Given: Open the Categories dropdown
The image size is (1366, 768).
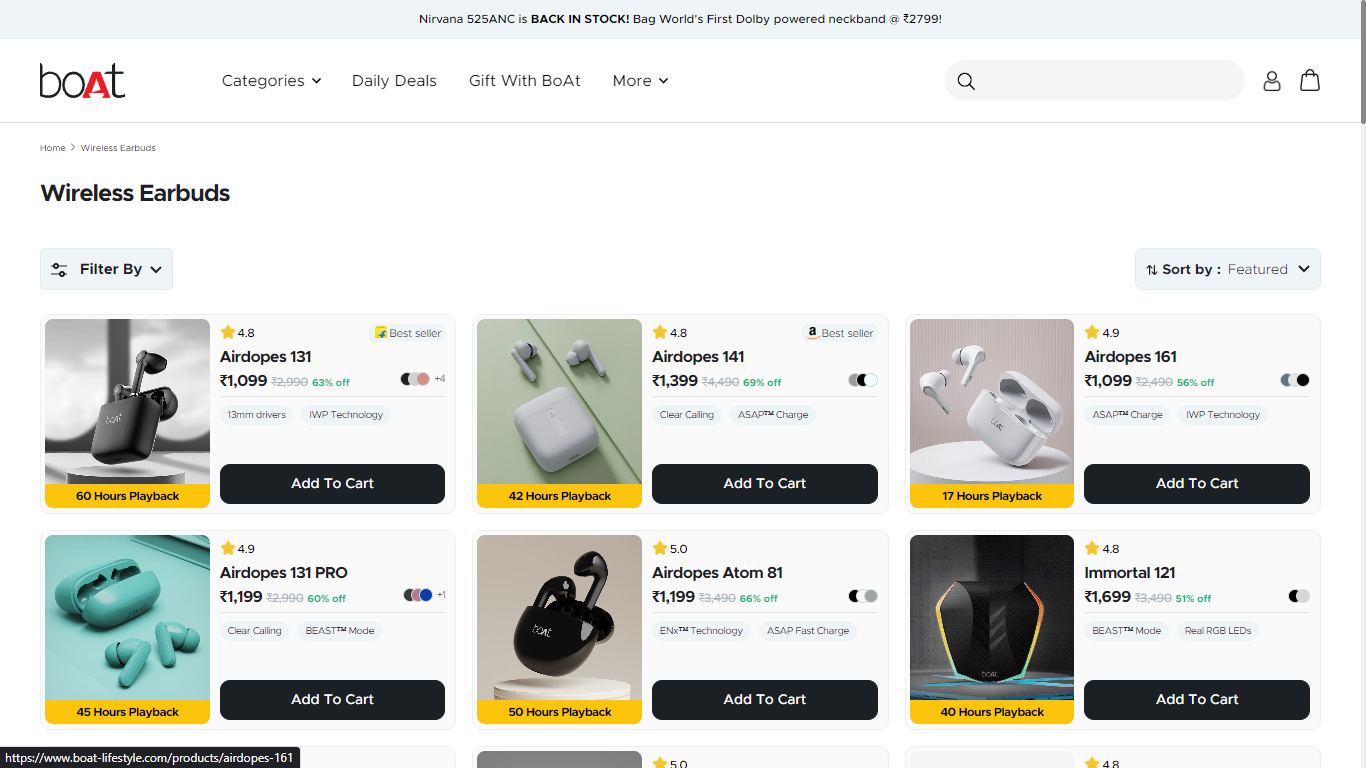Looking at the screenshot, I should (x=271, y=81).
